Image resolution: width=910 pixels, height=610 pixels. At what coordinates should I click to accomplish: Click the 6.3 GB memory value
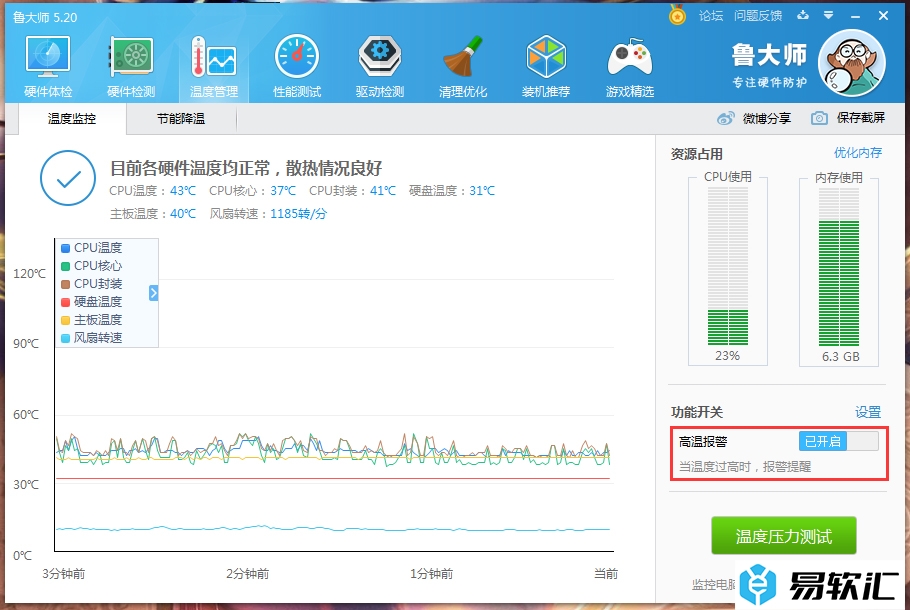840,356
